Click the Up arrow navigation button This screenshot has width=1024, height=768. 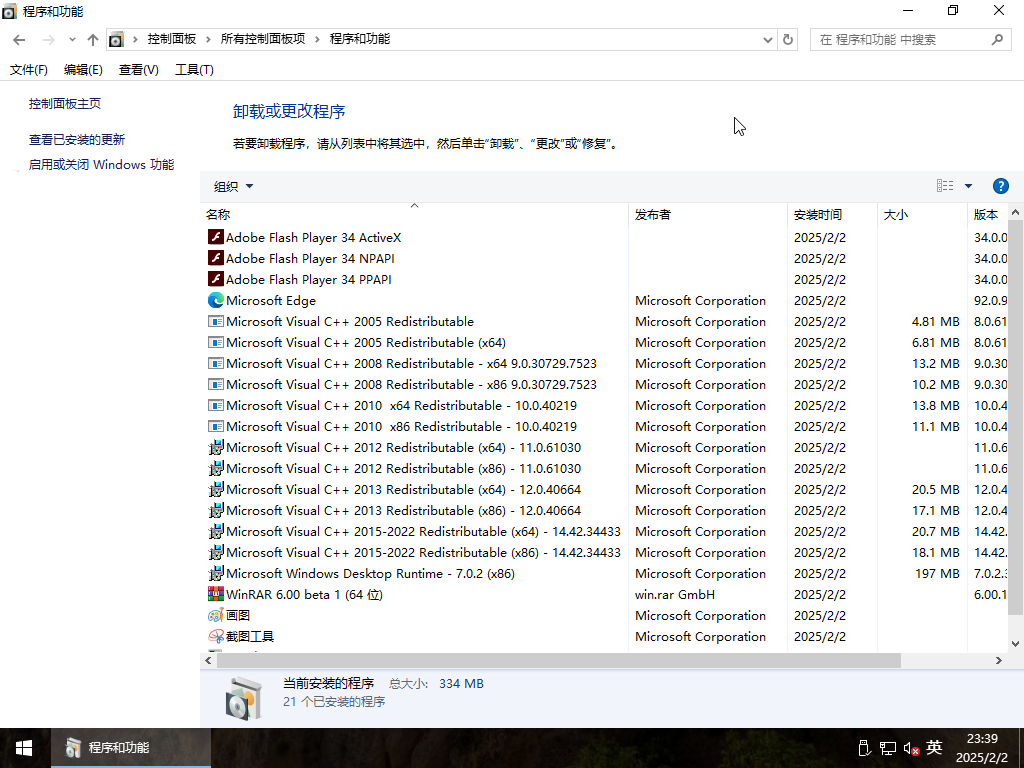click(93, 40)
